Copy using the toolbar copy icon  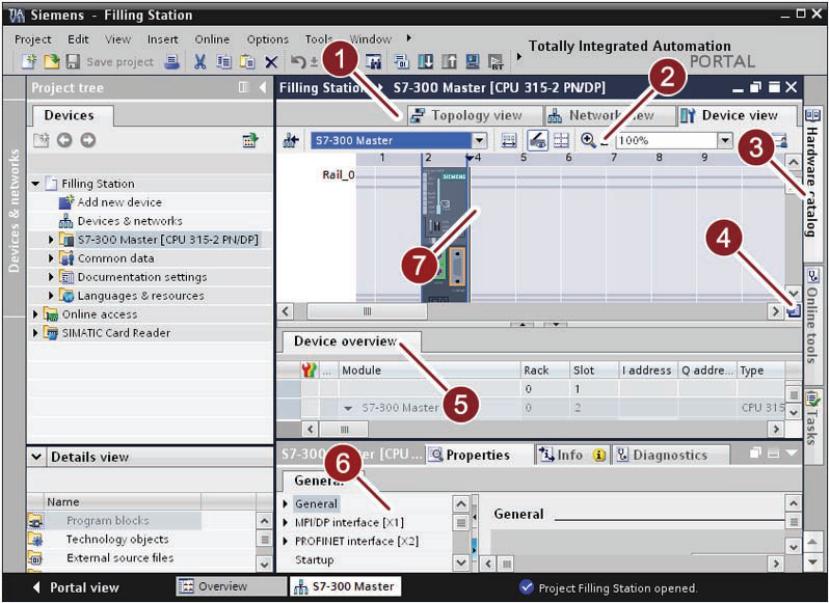pos(224,62)
